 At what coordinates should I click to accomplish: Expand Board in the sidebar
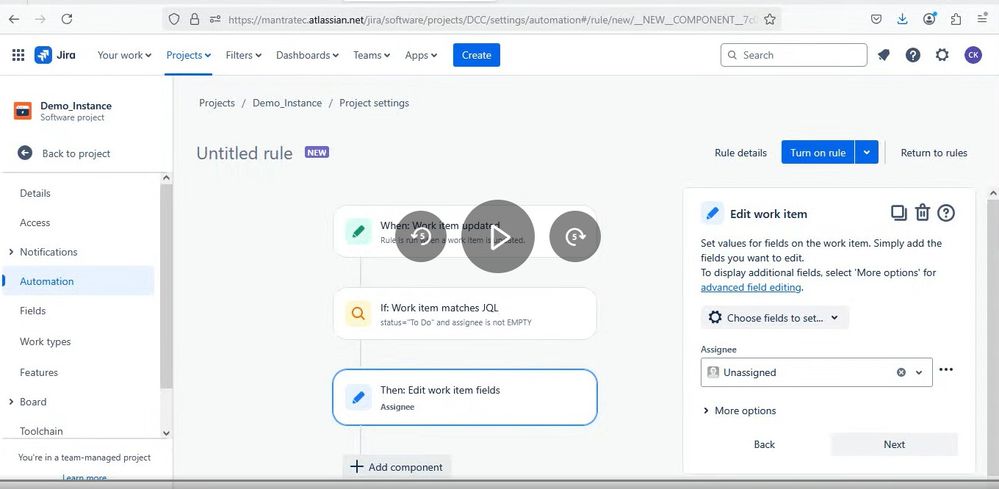coord(11,402)
